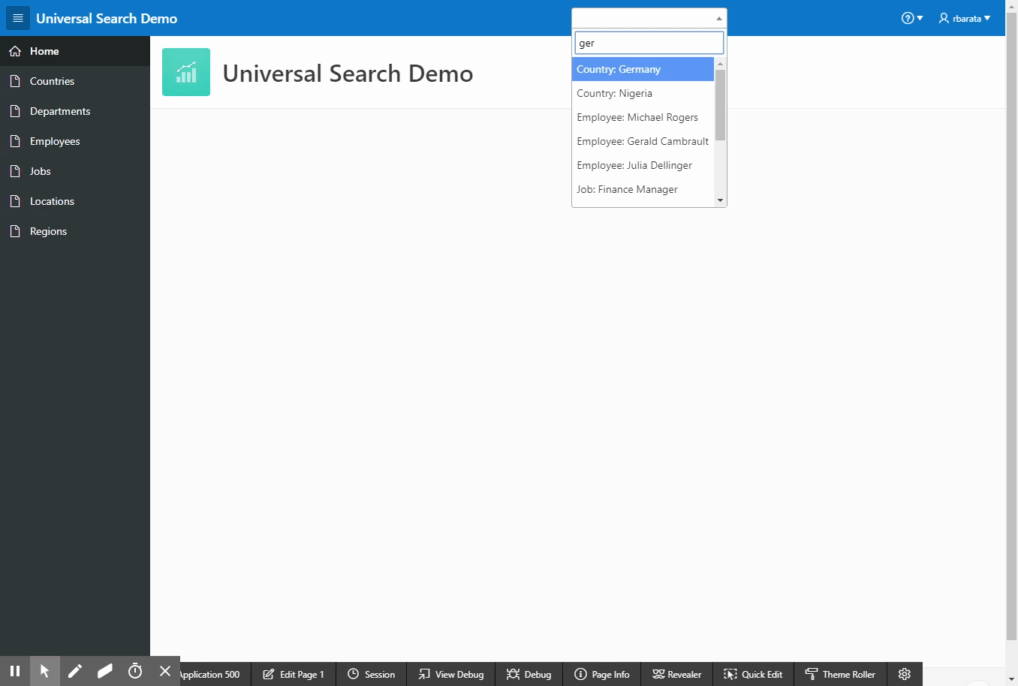Open the help dropdown arrow in the header

tap(919, 17)
